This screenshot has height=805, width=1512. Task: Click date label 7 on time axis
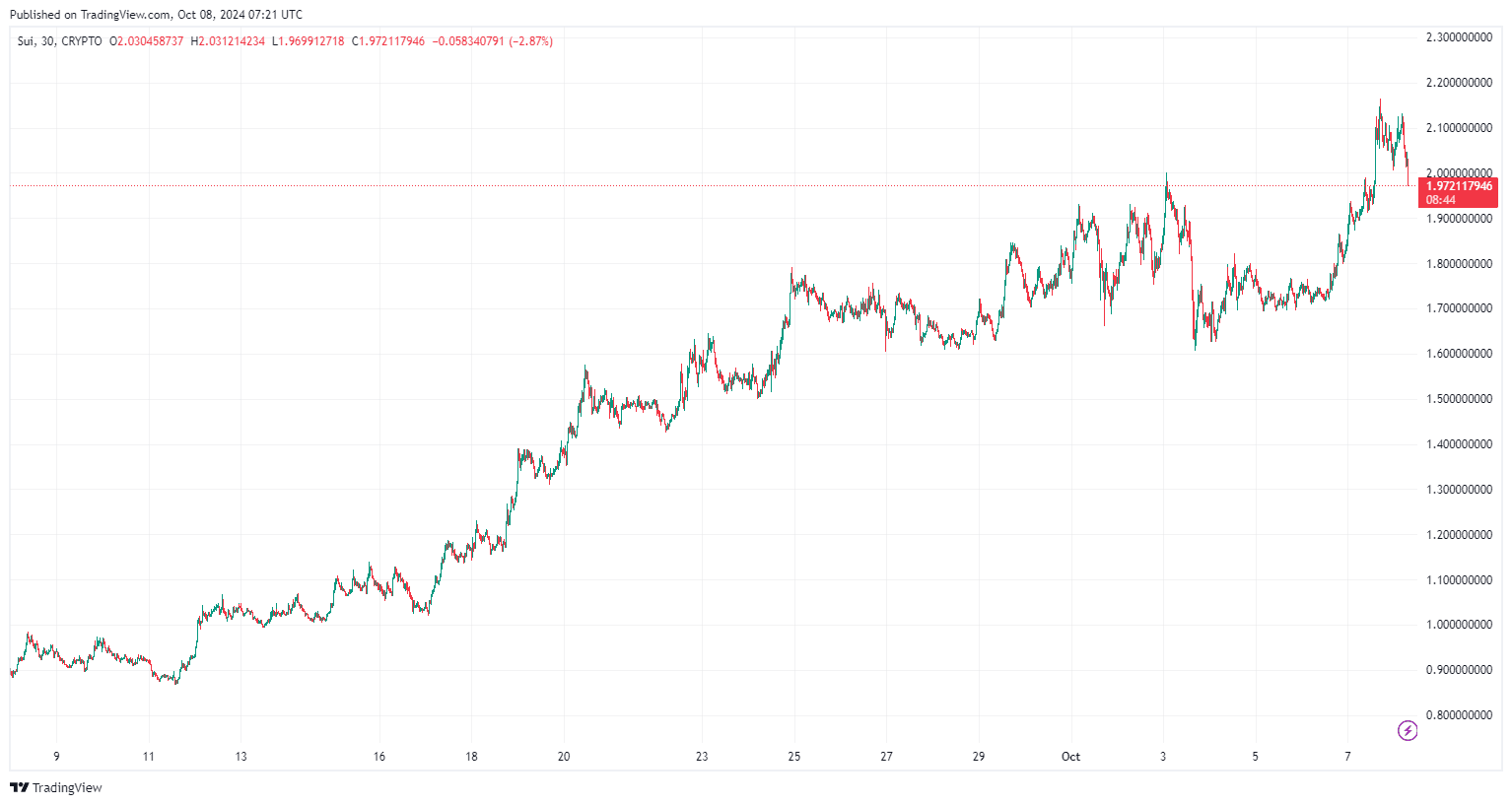click(x=1347, y=757)
